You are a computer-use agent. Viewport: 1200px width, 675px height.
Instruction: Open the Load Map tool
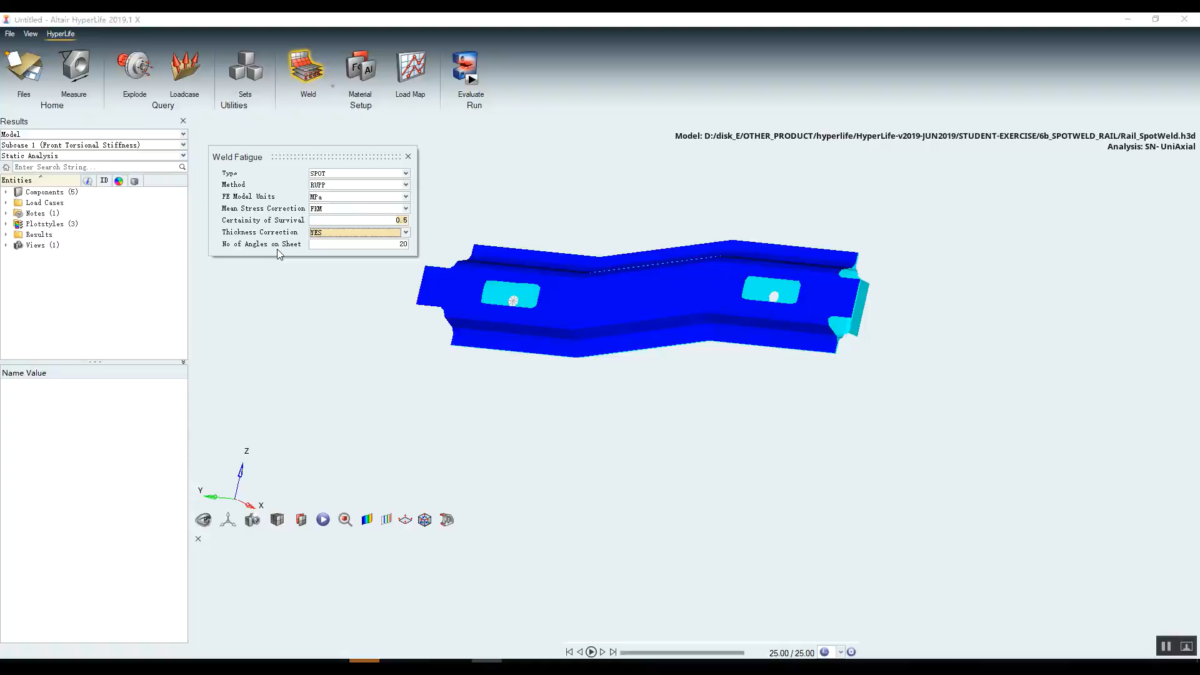tap(410, 73)
